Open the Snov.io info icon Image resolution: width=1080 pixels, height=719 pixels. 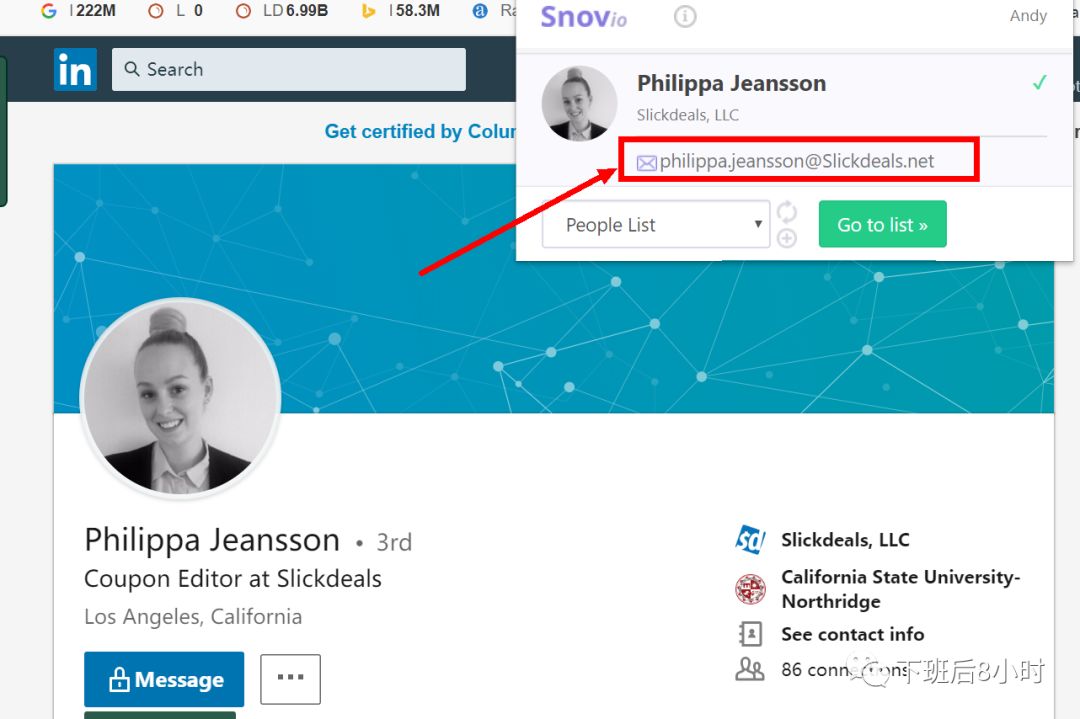point(685,16)
